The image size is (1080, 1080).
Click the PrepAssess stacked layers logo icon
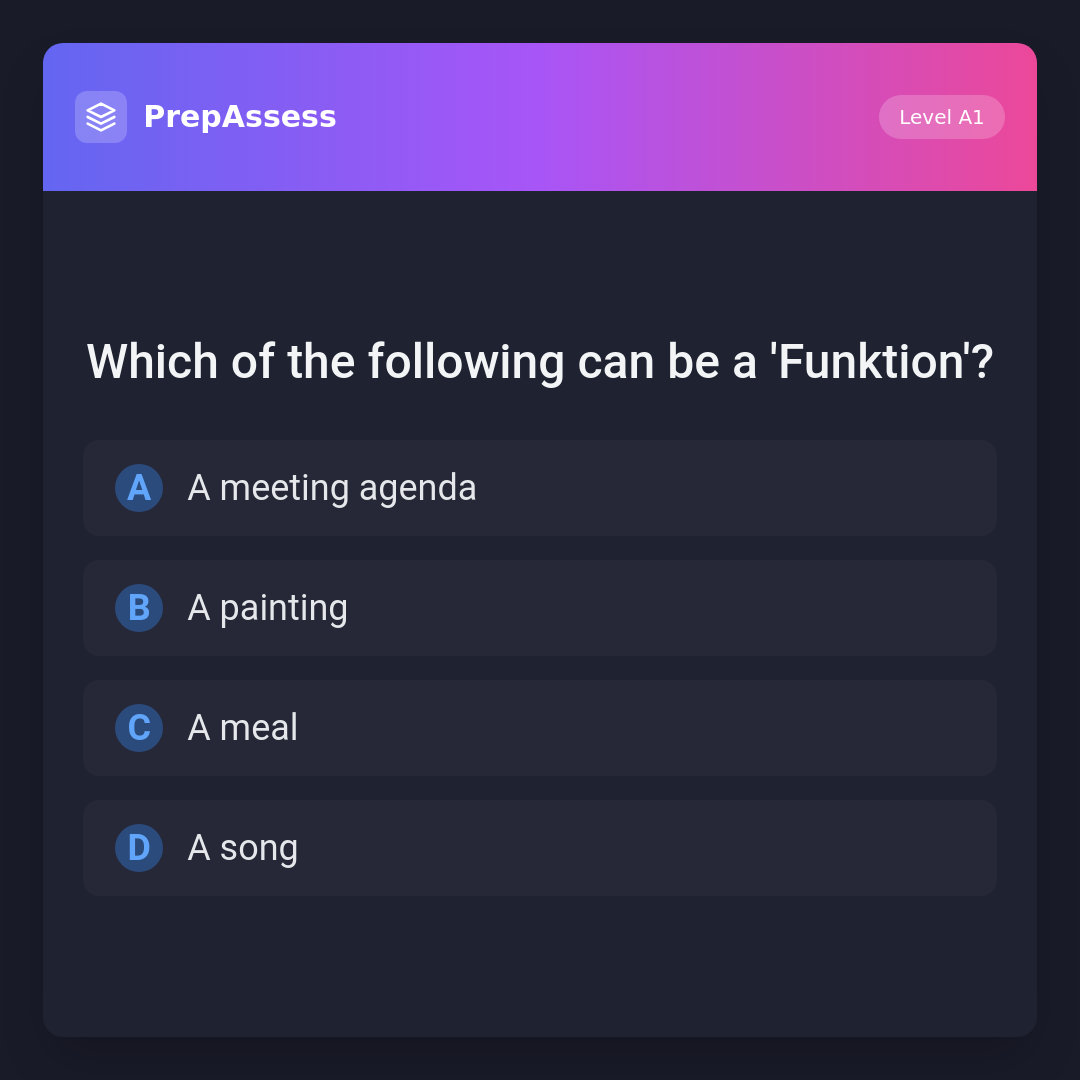[101, 117]
